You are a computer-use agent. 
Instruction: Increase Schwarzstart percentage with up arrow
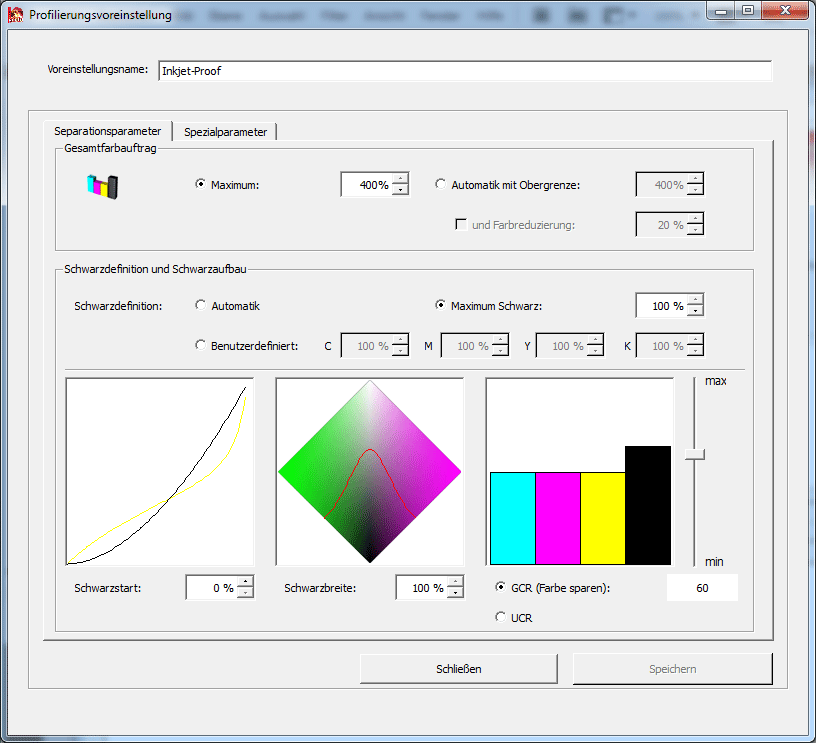coord(245,583)
